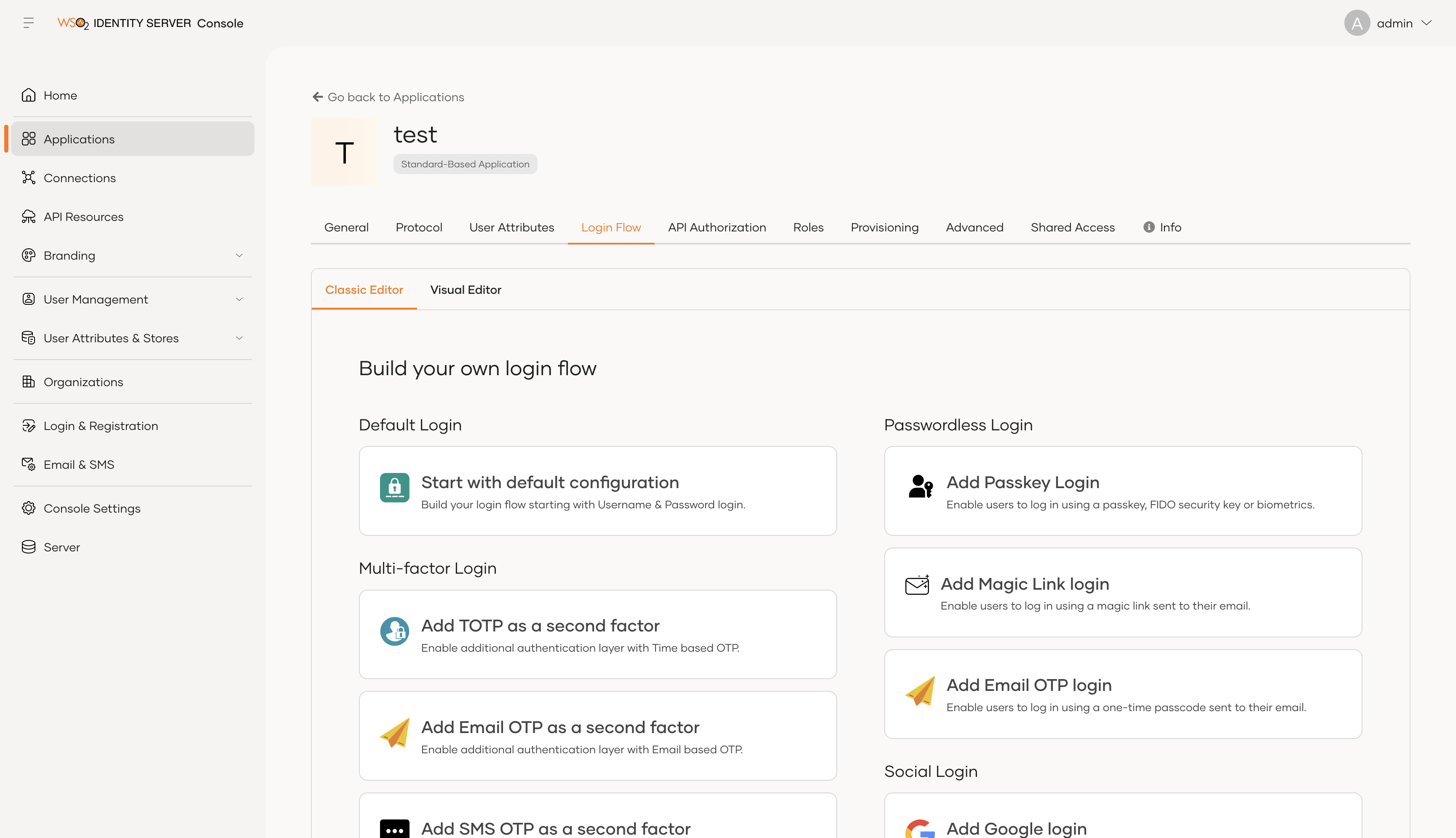
Task: Click the Magic Link envelope icon
Action: click(x=917, y=585)
